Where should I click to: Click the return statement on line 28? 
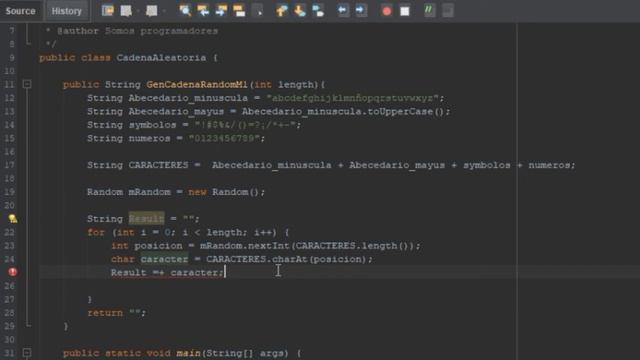tap(116, 313)
